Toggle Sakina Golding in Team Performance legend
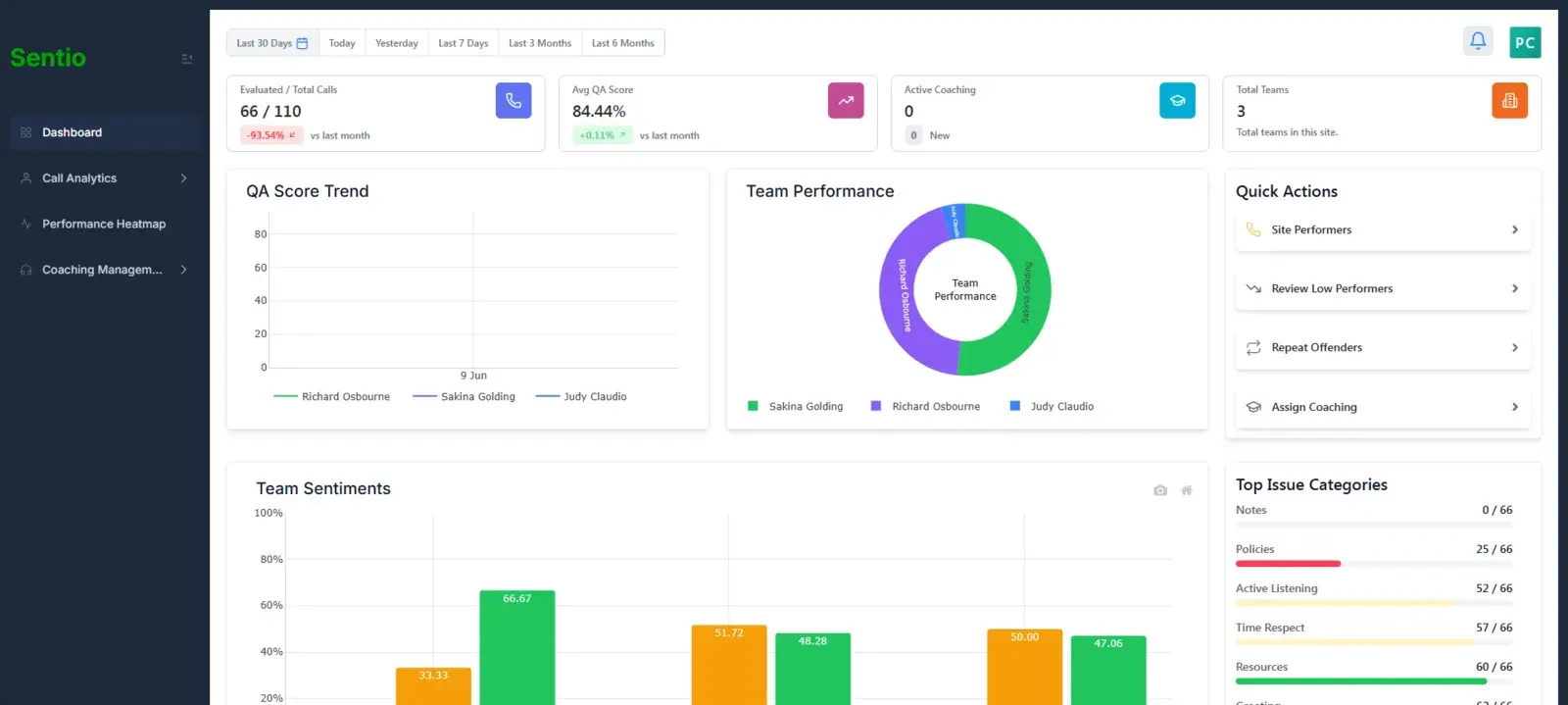 [x=796, y=406]
